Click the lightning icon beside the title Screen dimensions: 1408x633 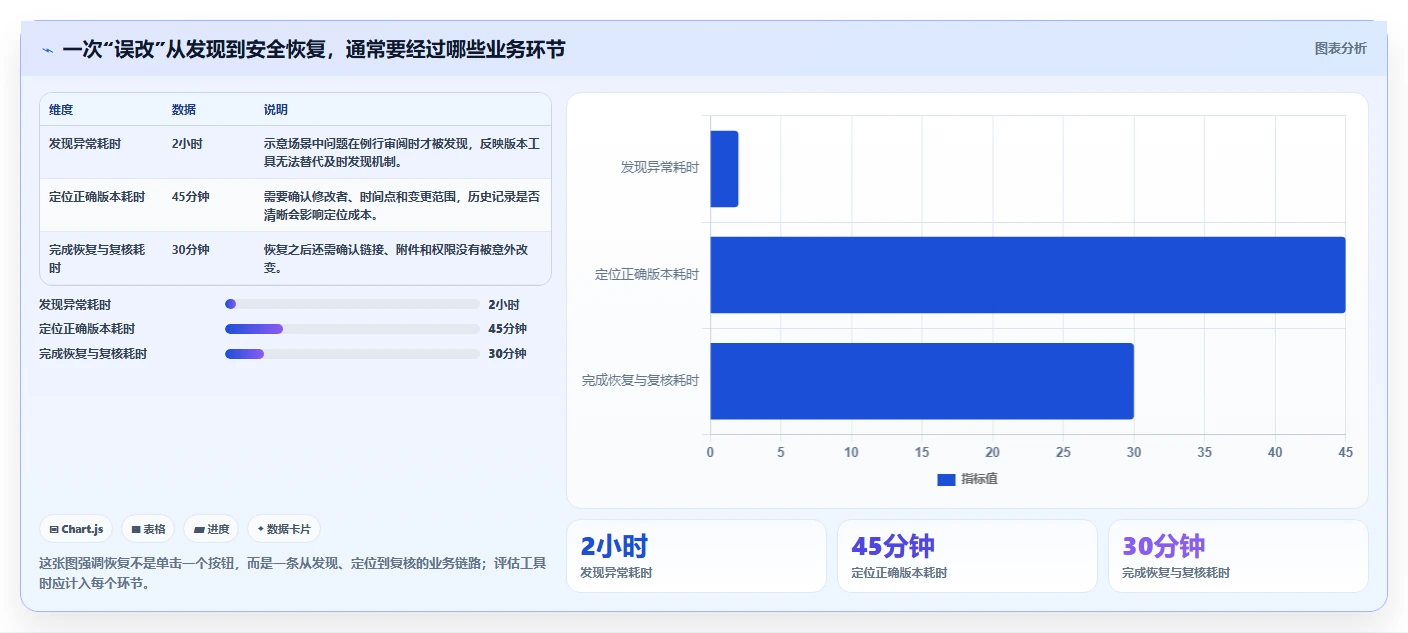[47, 49]
